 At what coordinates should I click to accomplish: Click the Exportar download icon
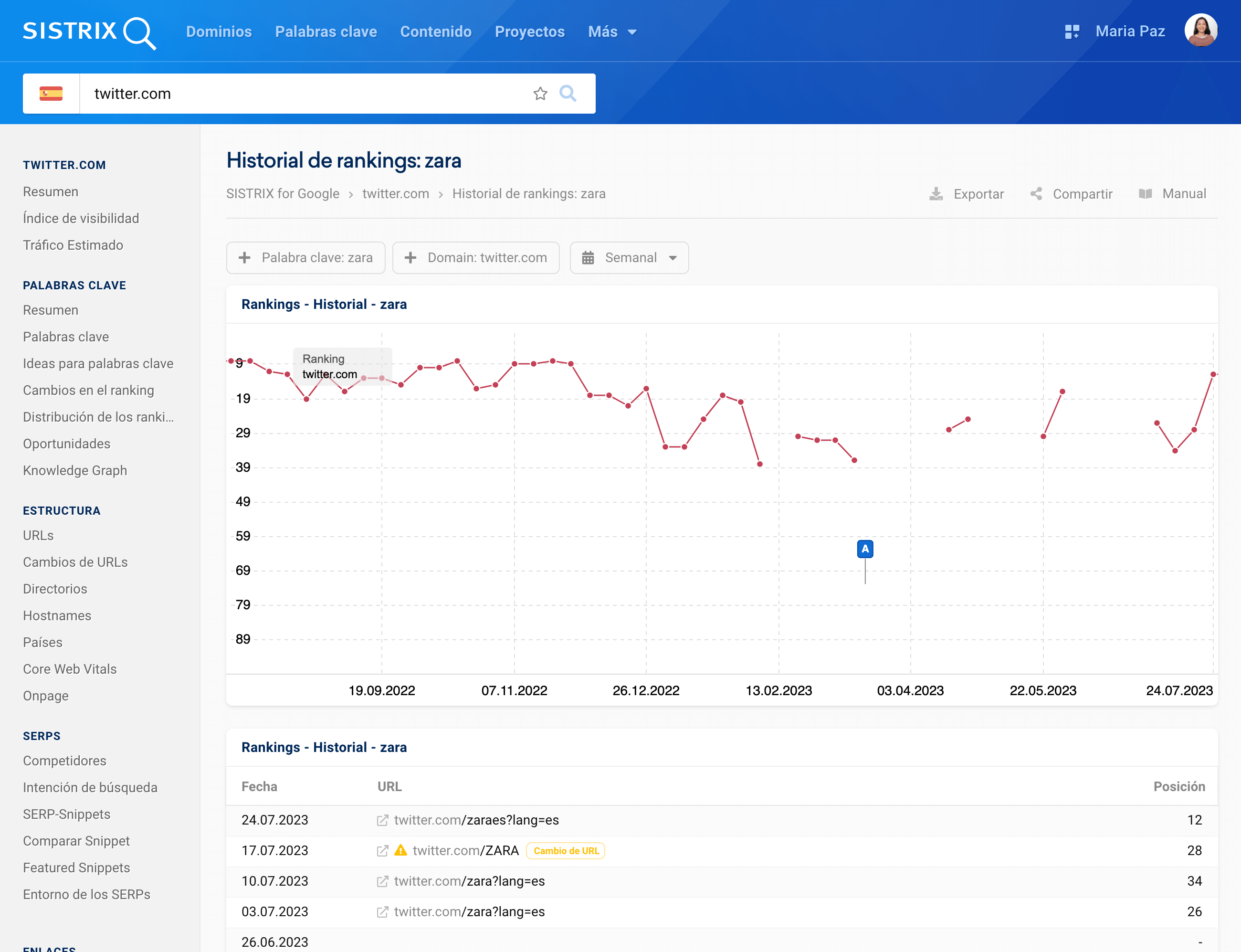pyautogui.click(x=936, y=194)
